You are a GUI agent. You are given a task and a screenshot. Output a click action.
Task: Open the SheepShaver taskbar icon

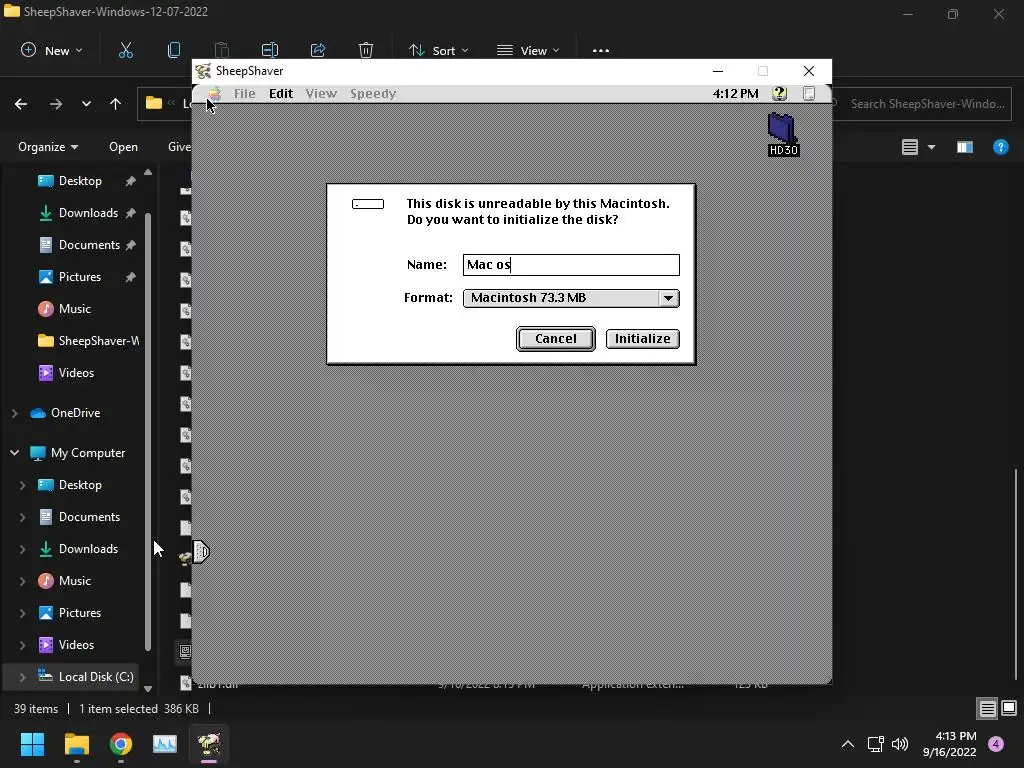click(209, 744)
